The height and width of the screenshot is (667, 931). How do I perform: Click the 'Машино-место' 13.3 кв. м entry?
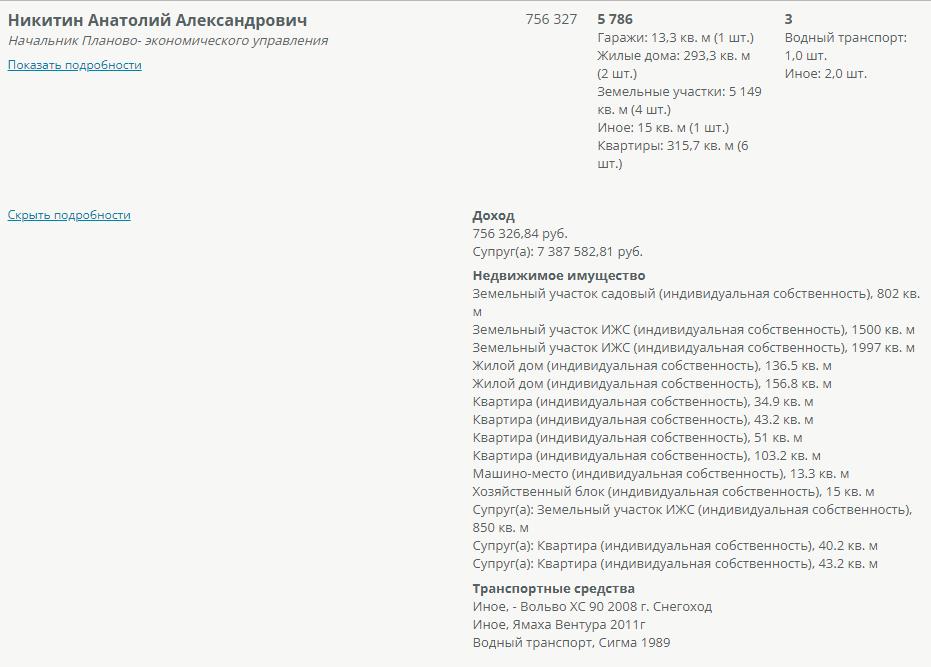point(660,474)
